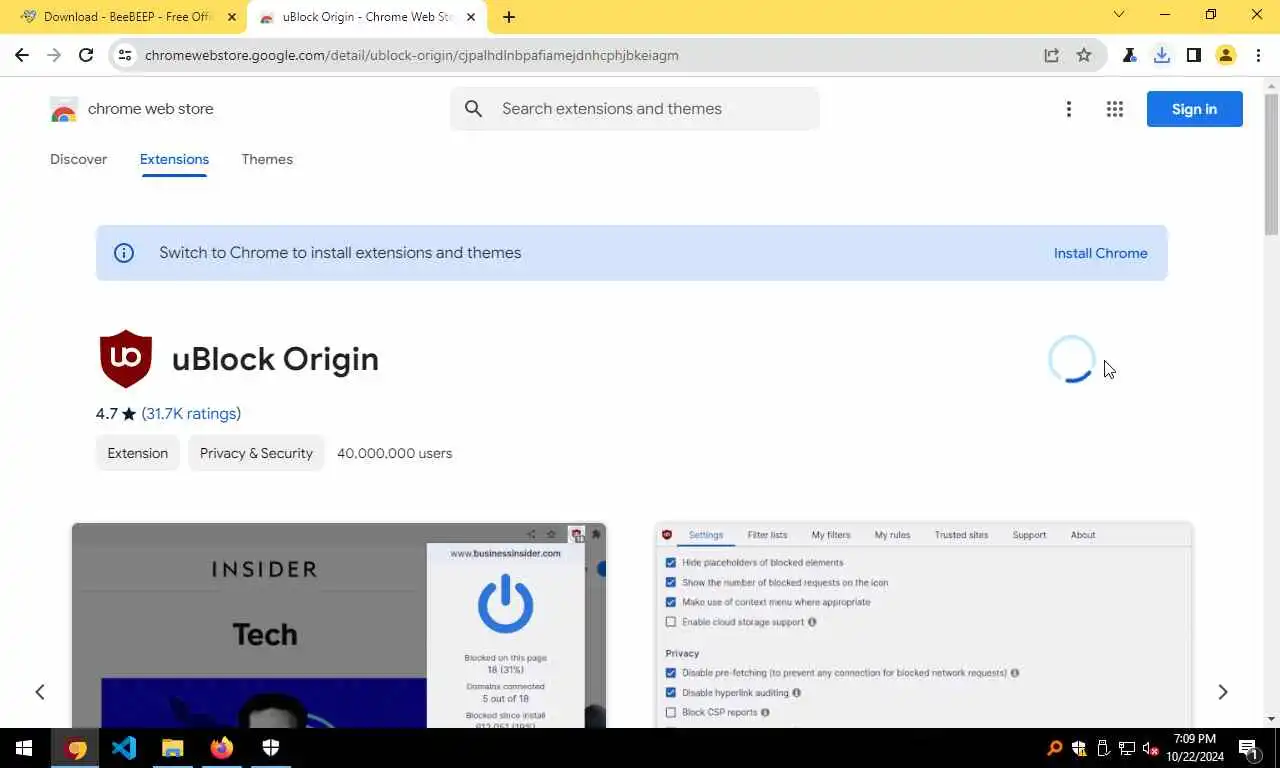Open the notification center
1280x768 pixels.
click(x=1250, y=748)
